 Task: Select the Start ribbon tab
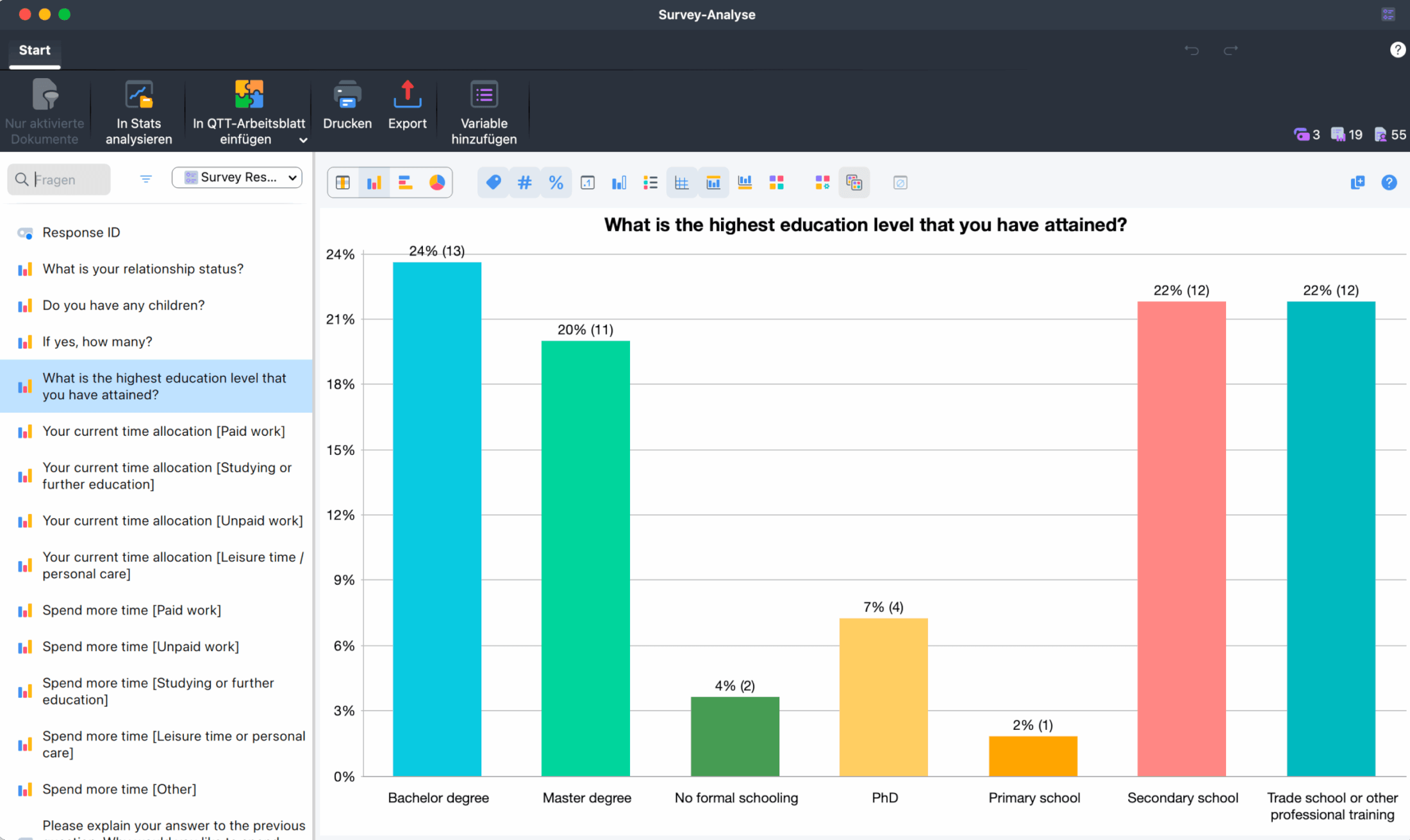click(x=34, y=50)
